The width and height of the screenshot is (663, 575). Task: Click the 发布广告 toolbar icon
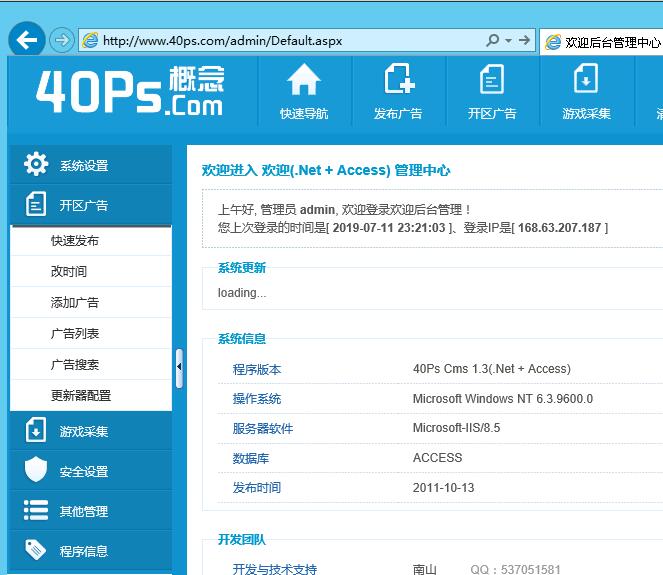point(398,91)
